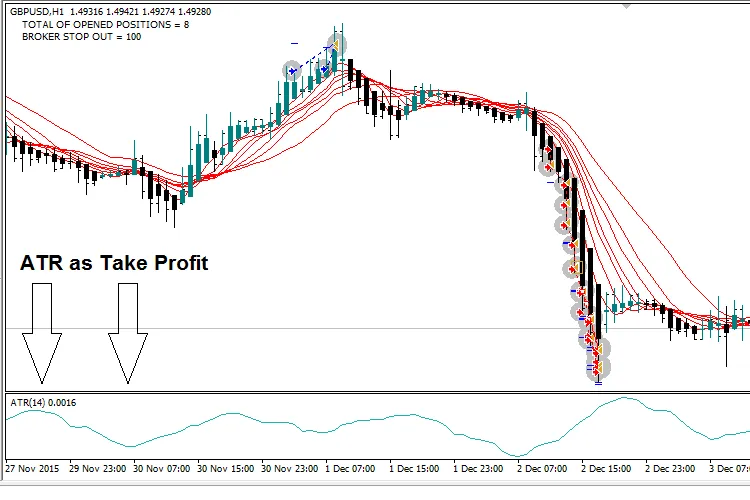This screenshot has width=750, height=500.
Task: Click the divider between chart and ATR window
Action: 375,391
